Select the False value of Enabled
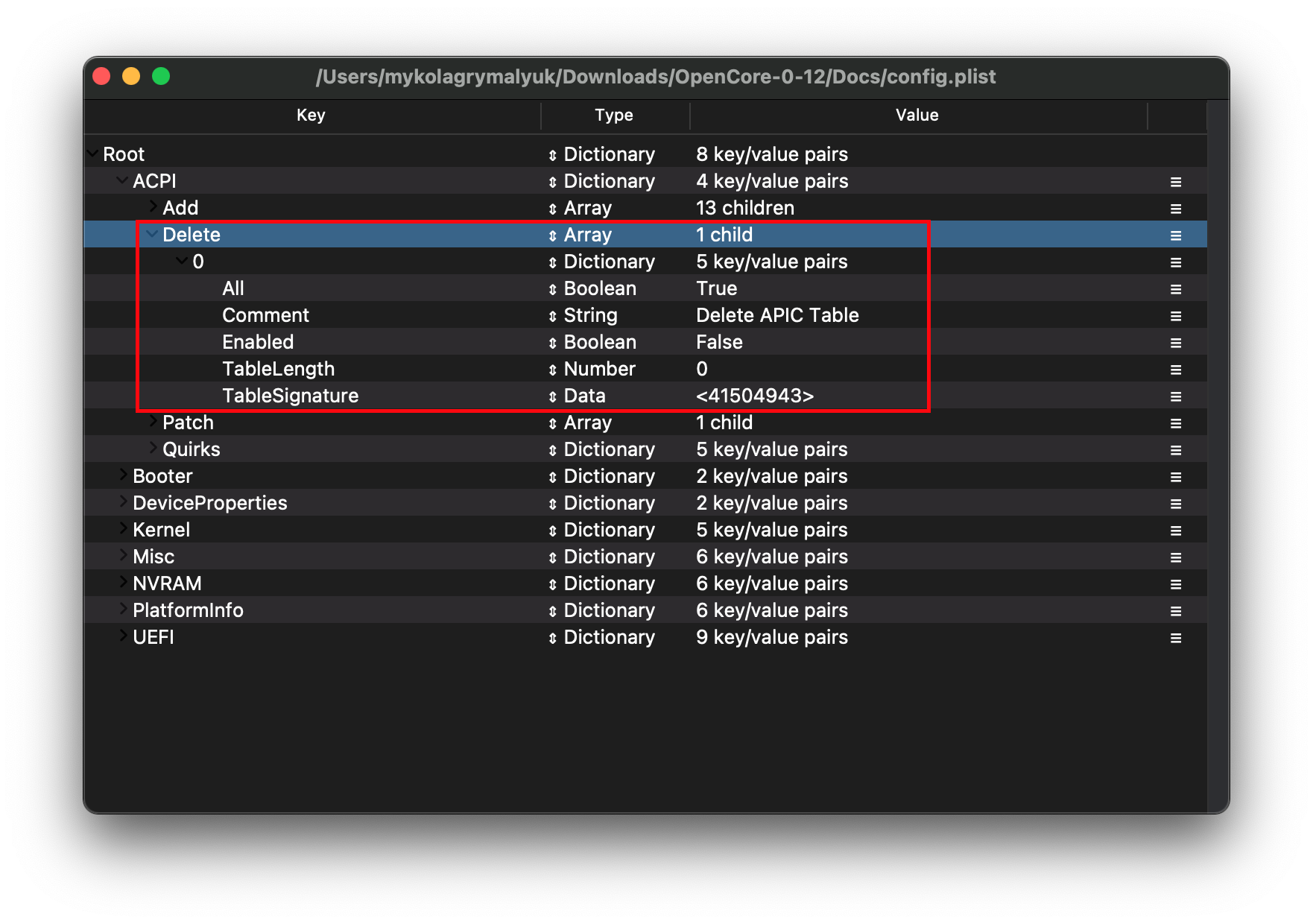Viewport: 1313px width, 924px height. click(x=719, y=343)
